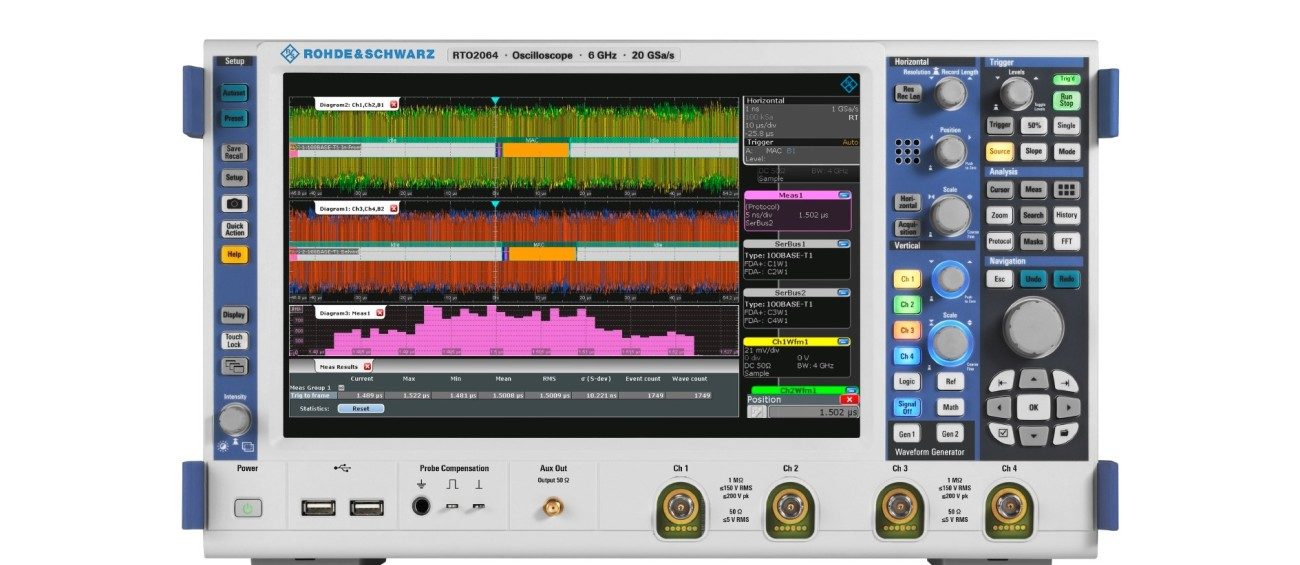Click the Res Rec Len key
This screenshot has height=565, width=1300.
pyautogui.click(x=908, y=93)
